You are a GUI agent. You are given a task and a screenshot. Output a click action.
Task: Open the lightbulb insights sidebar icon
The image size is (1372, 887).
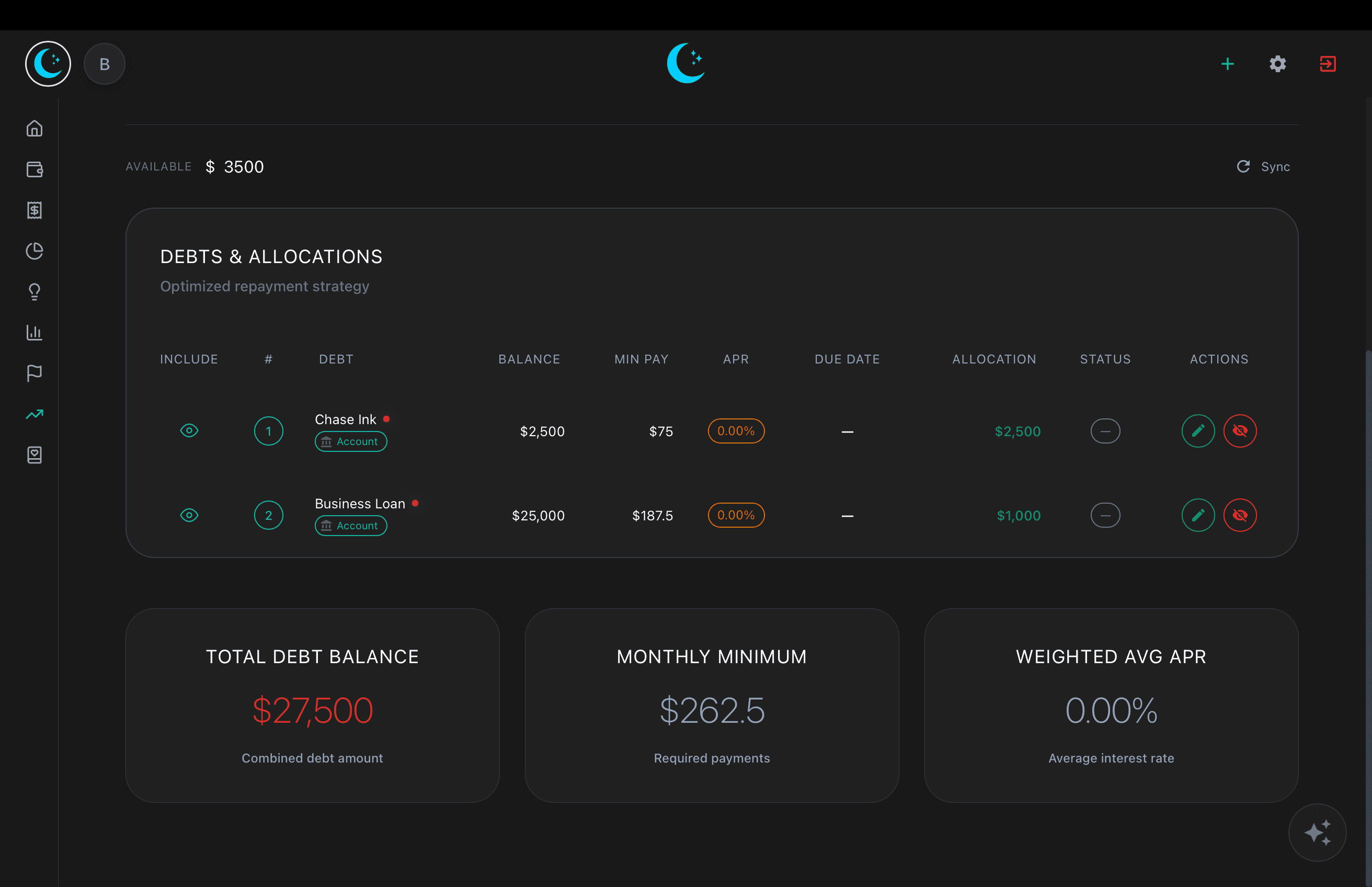click(35, 292)
